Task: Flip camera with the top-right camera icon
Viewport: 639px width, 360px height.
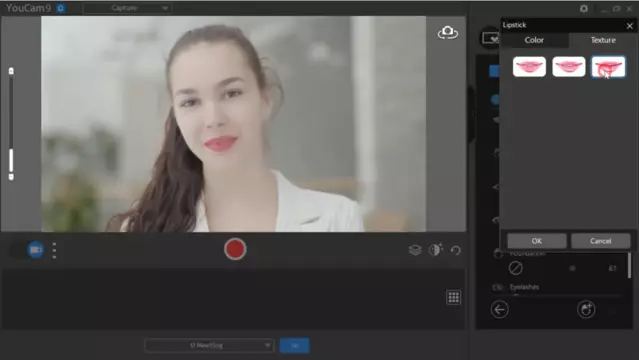Action: pyautogui.click(x=447, y=32)
